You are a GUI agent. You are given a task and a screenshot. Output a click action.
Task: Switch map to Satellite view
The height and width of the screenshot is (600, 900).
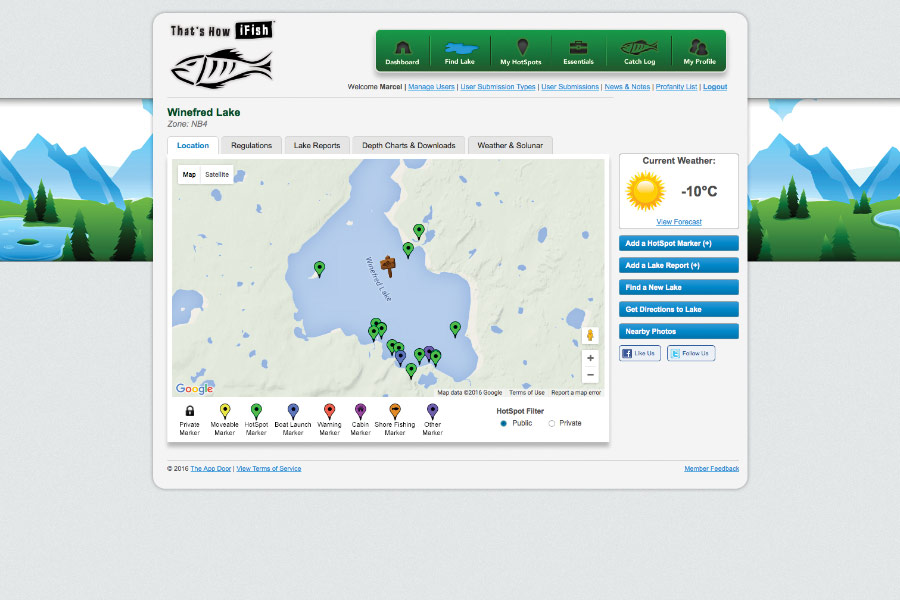217,174
